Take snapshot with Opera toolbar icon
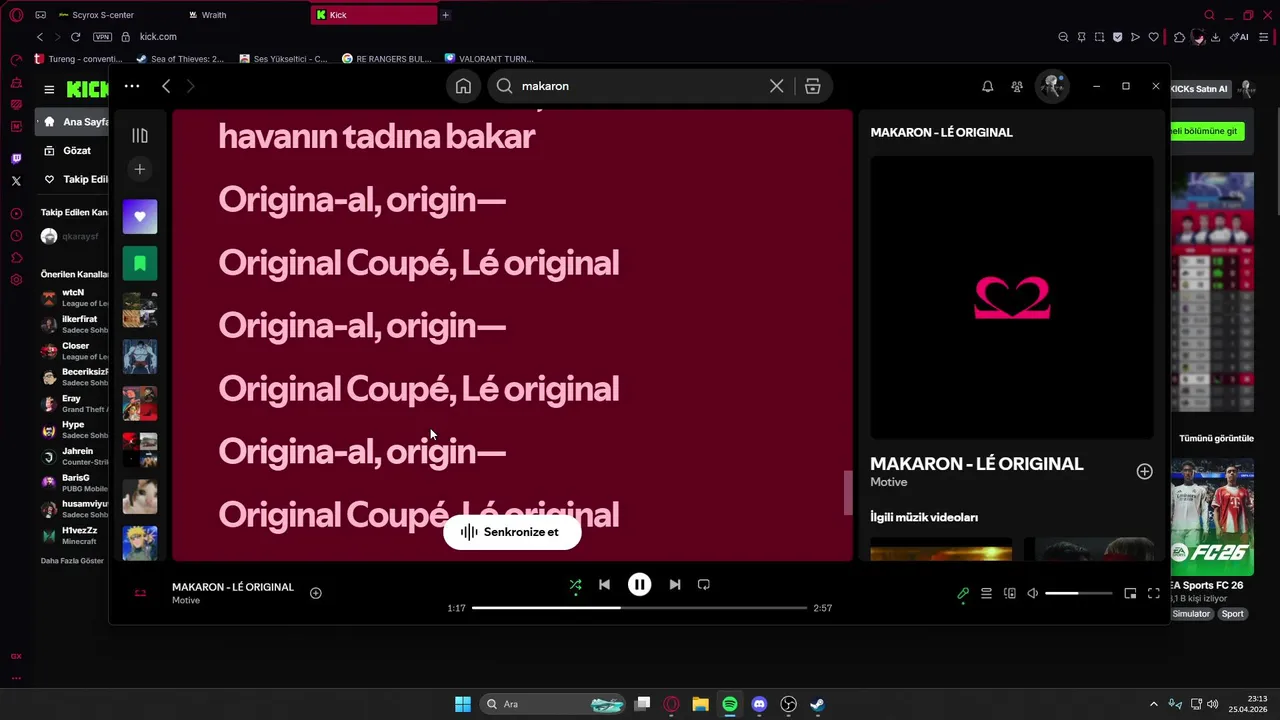 point(1099,37)
